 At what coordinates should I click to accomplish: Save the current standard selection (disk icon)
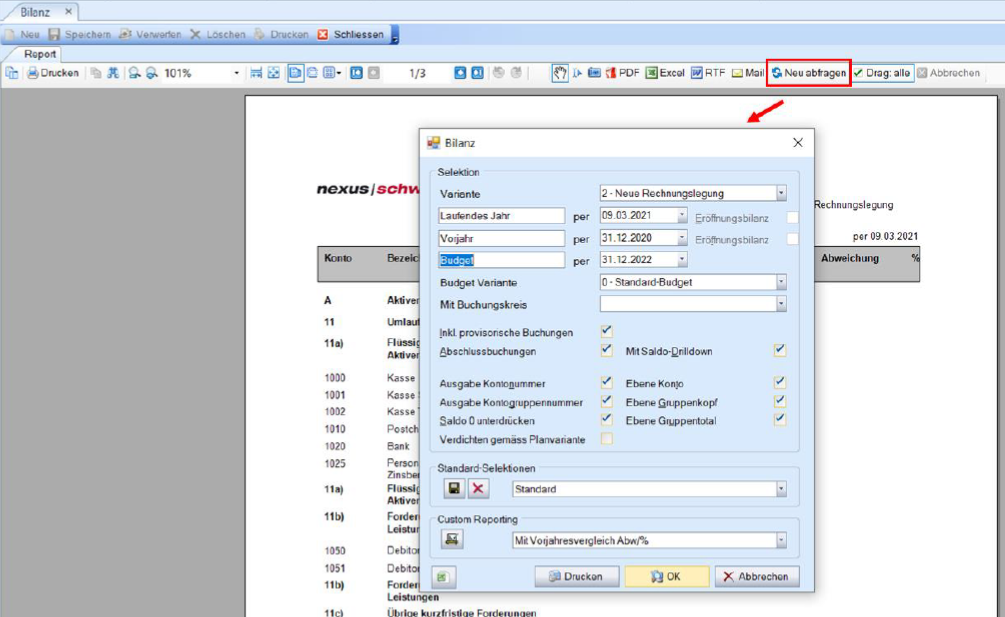click(454, 489)
